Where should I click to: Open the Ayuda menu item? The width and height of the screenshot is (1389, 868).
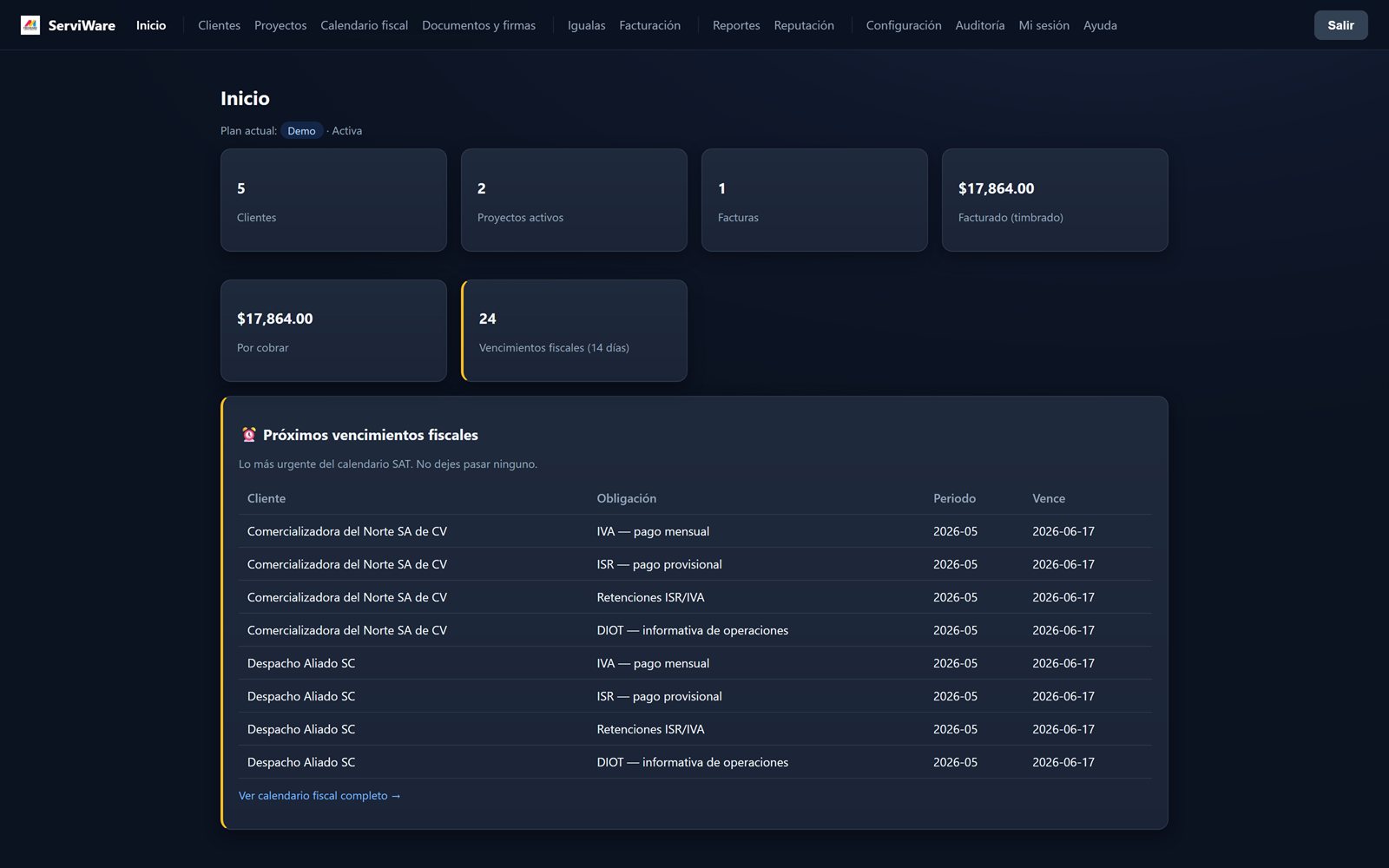tap(1100, 25)
